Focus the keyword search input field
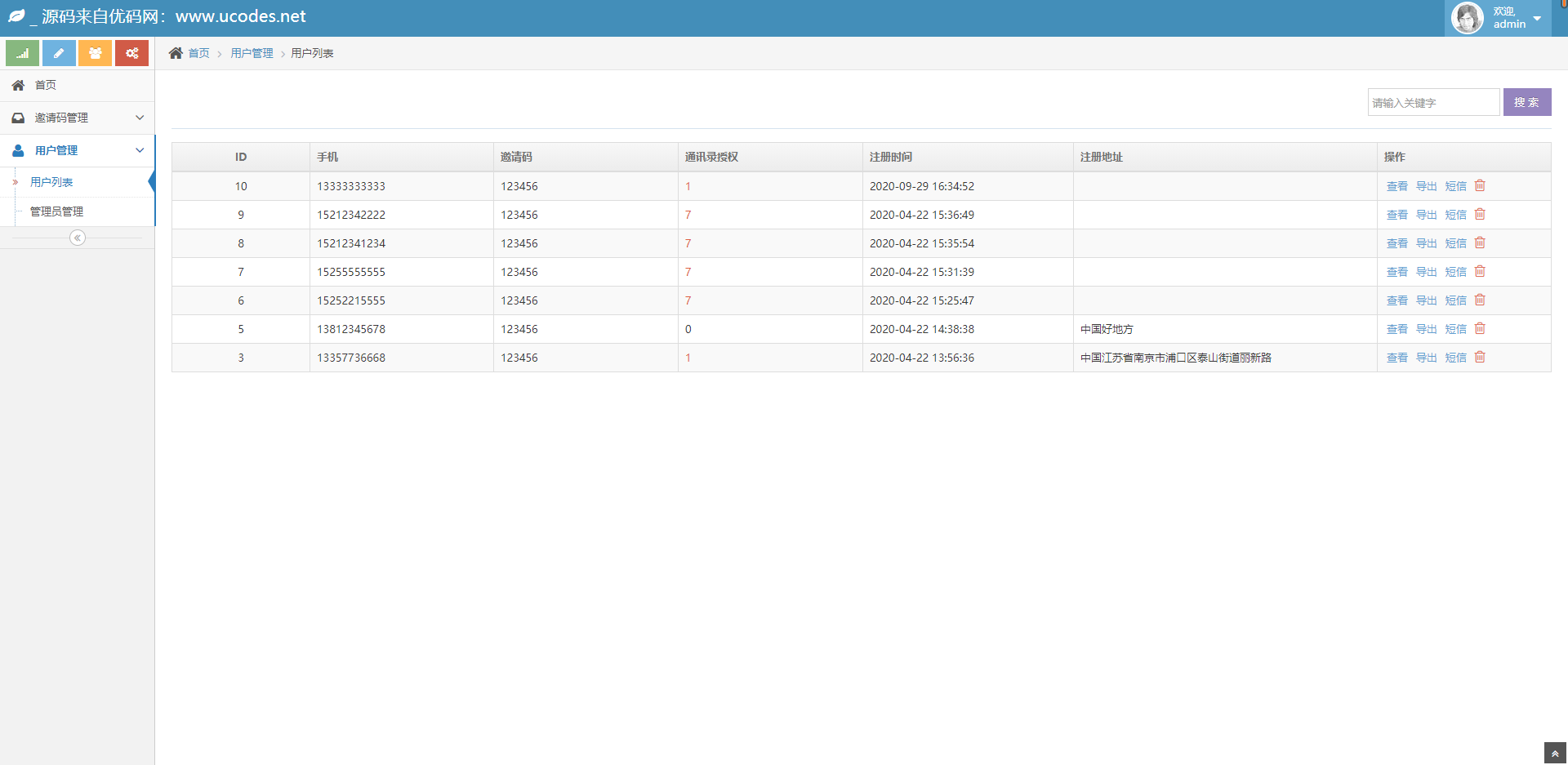The height and width of the screenshot is (765, 1568). click(1433, 103)
